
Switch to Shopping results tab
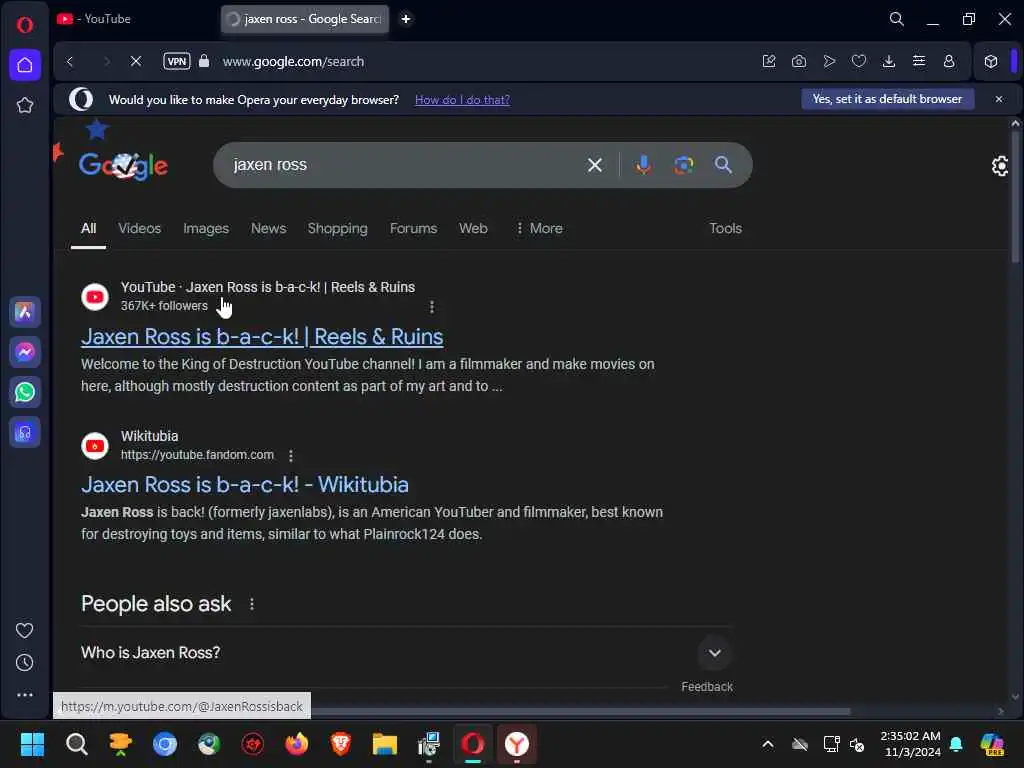[x=338, y=229]
